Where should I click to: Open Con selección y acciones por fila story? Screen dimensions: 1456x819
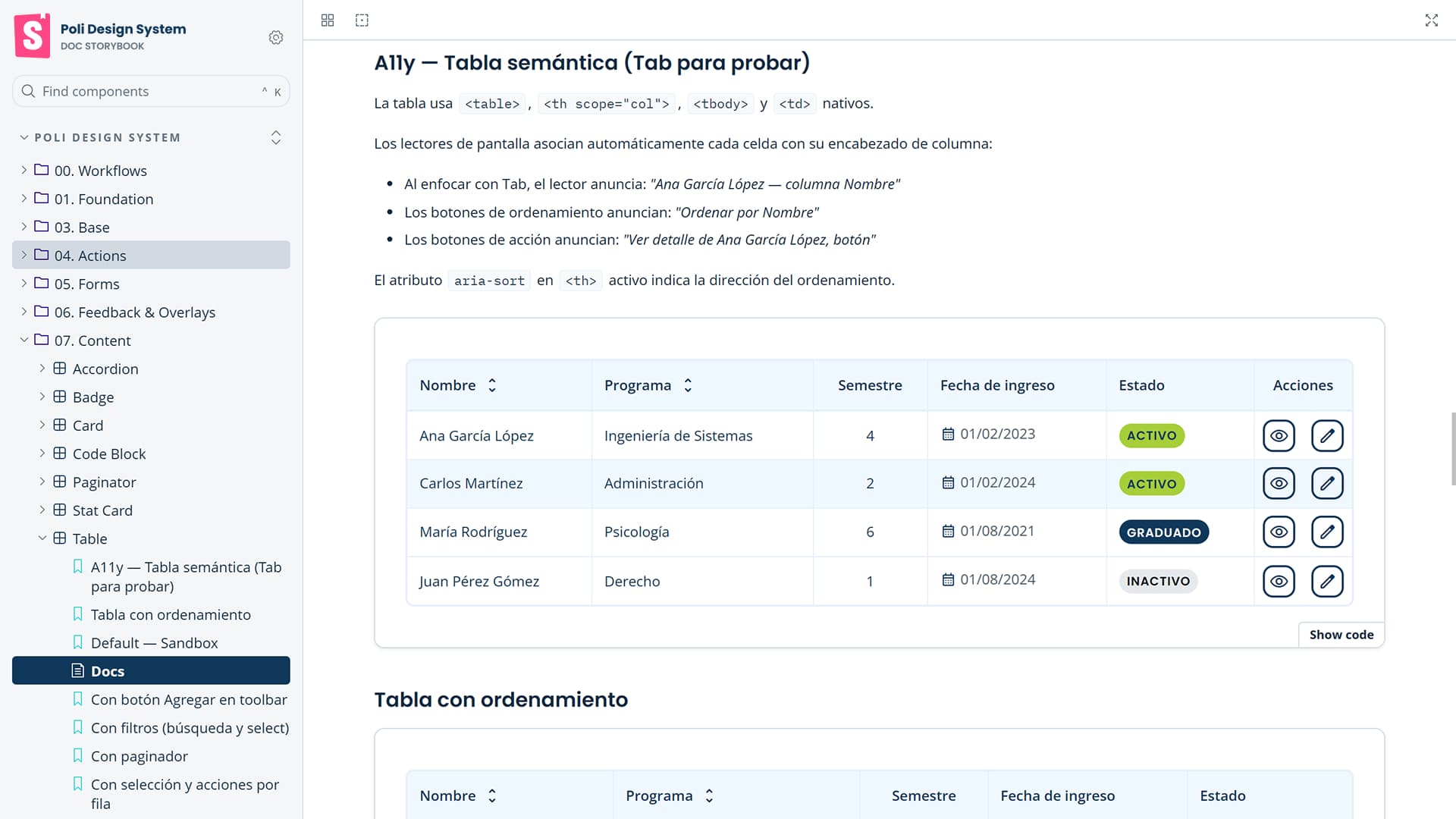[151, 794]
